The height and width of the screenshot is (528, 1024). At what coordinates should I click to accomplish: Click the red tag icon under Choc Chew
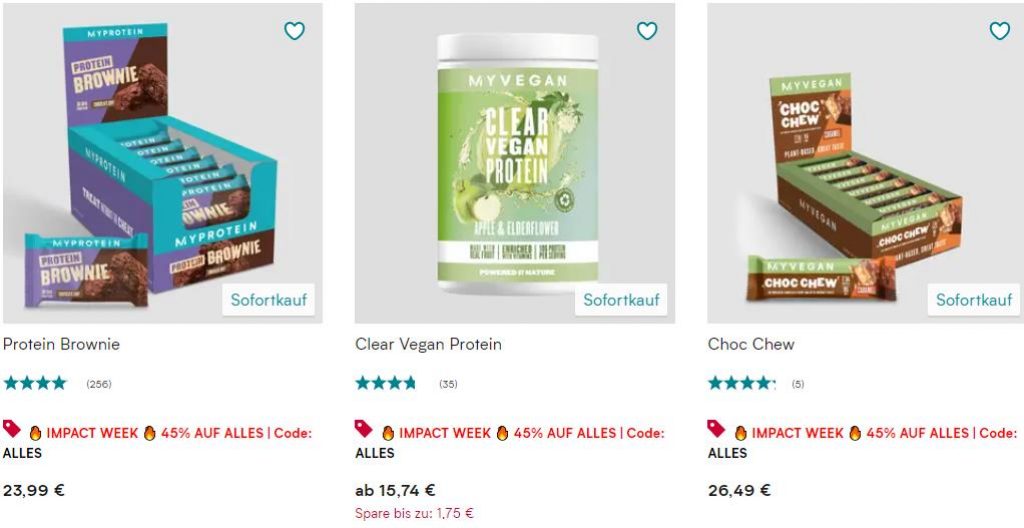(716, 429)
